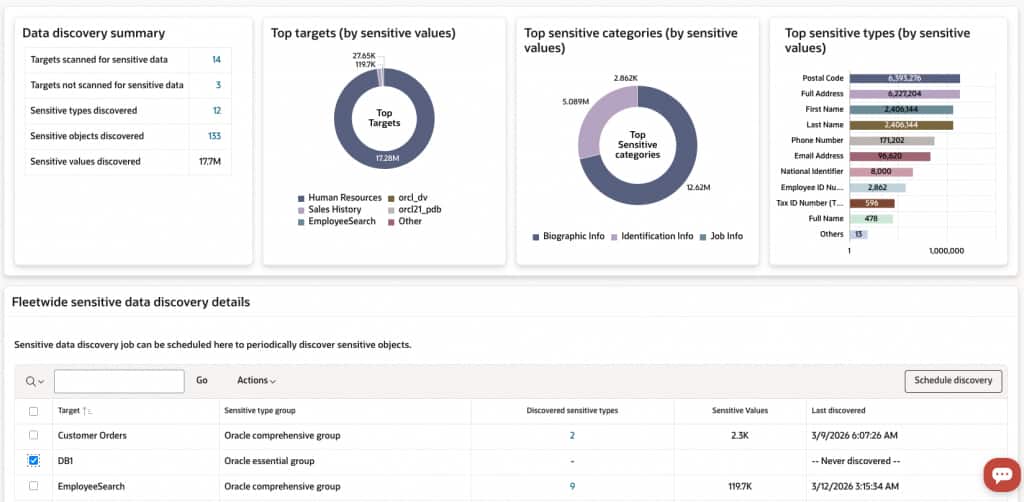Click the Schedule discovery button
1024x502 pixels.
pyautogui.click(x=953, y=381)
